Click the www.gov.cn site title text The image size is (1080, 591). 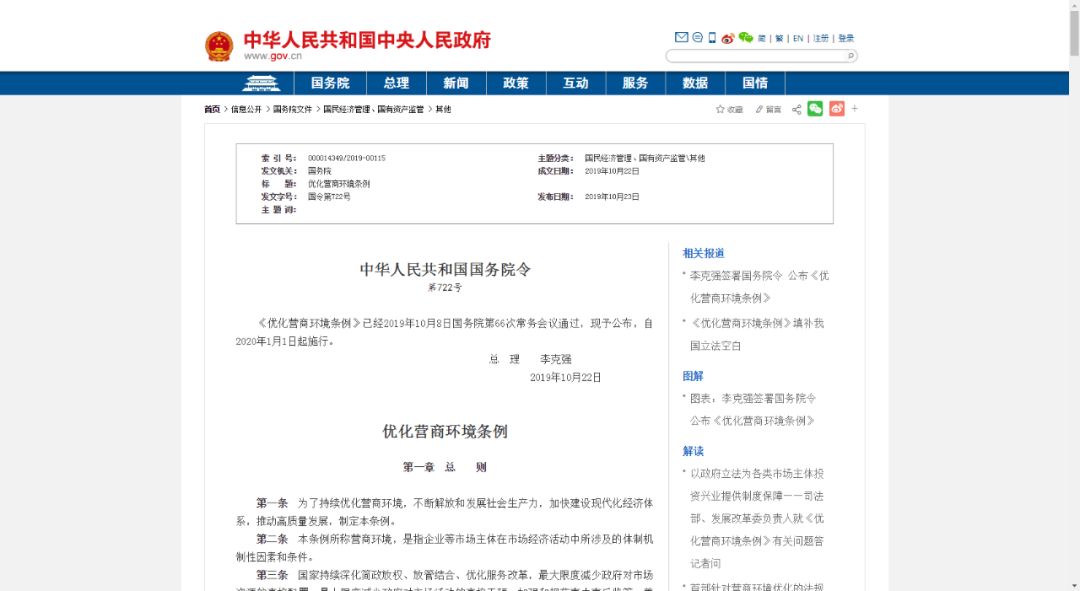tap(273, 56)
